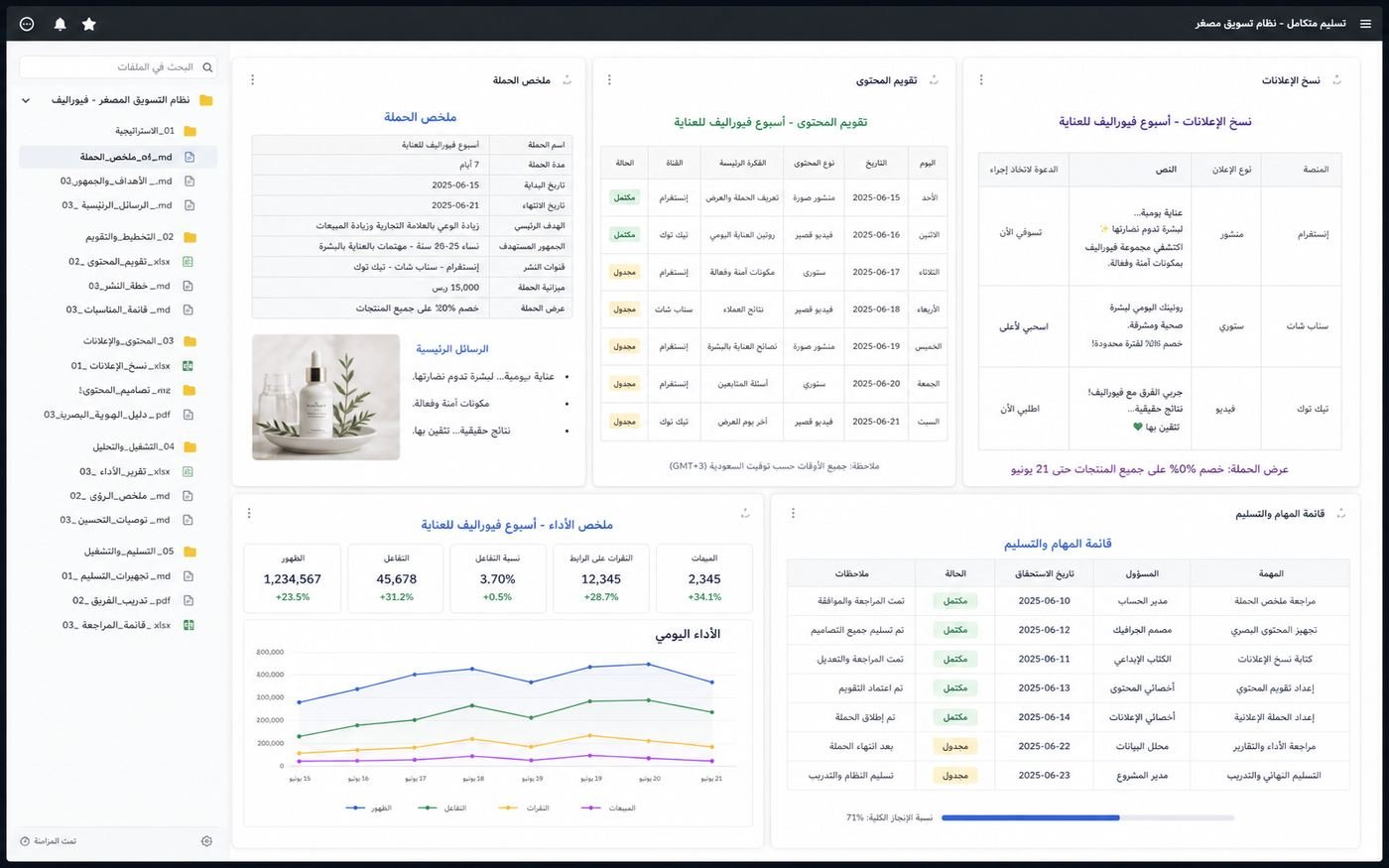Click refresh icon in ملخص الأداء panel header
The height and width of the screenshot is (868, 1389).
(x=745, y=513)
